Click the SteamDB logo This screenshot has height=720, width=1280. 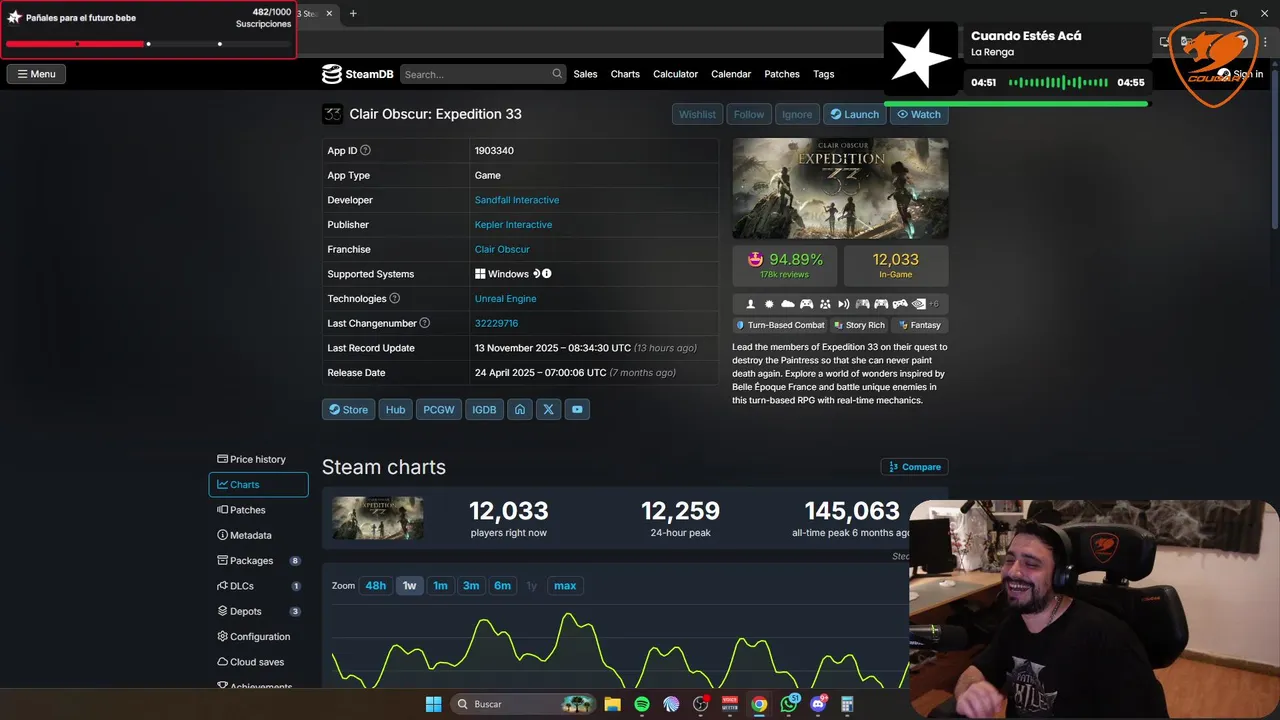357,74
